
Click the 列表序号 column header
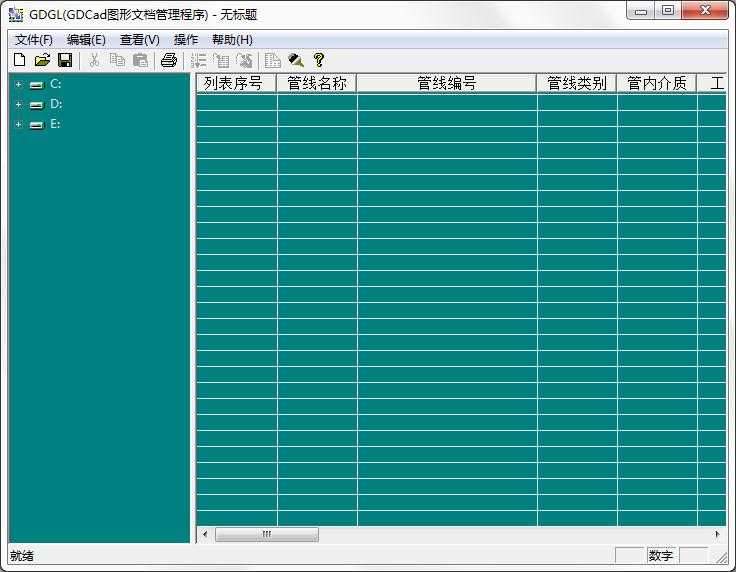click(x=236, y=83)
